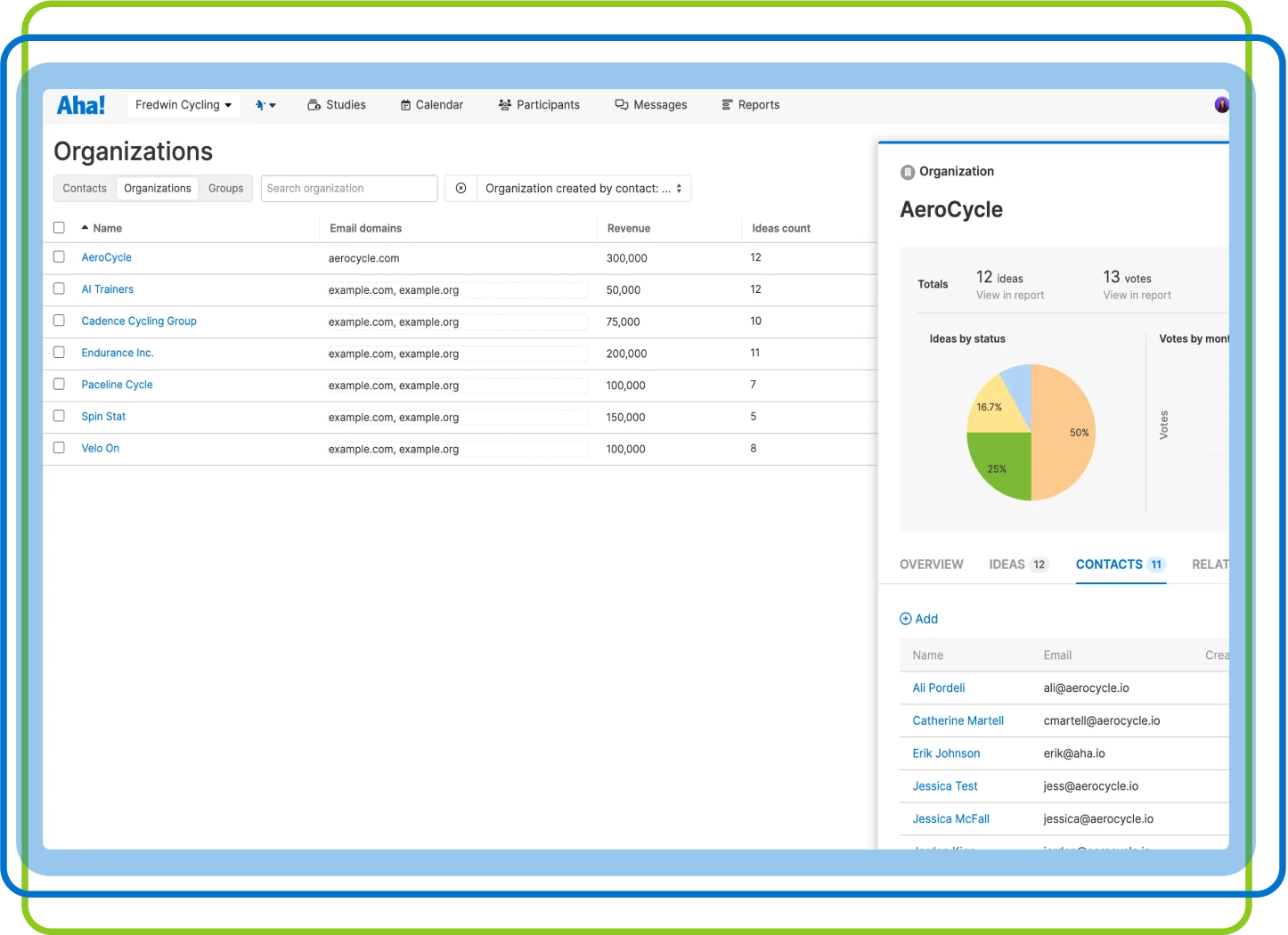Open the AI Trainers organization link

108,289
